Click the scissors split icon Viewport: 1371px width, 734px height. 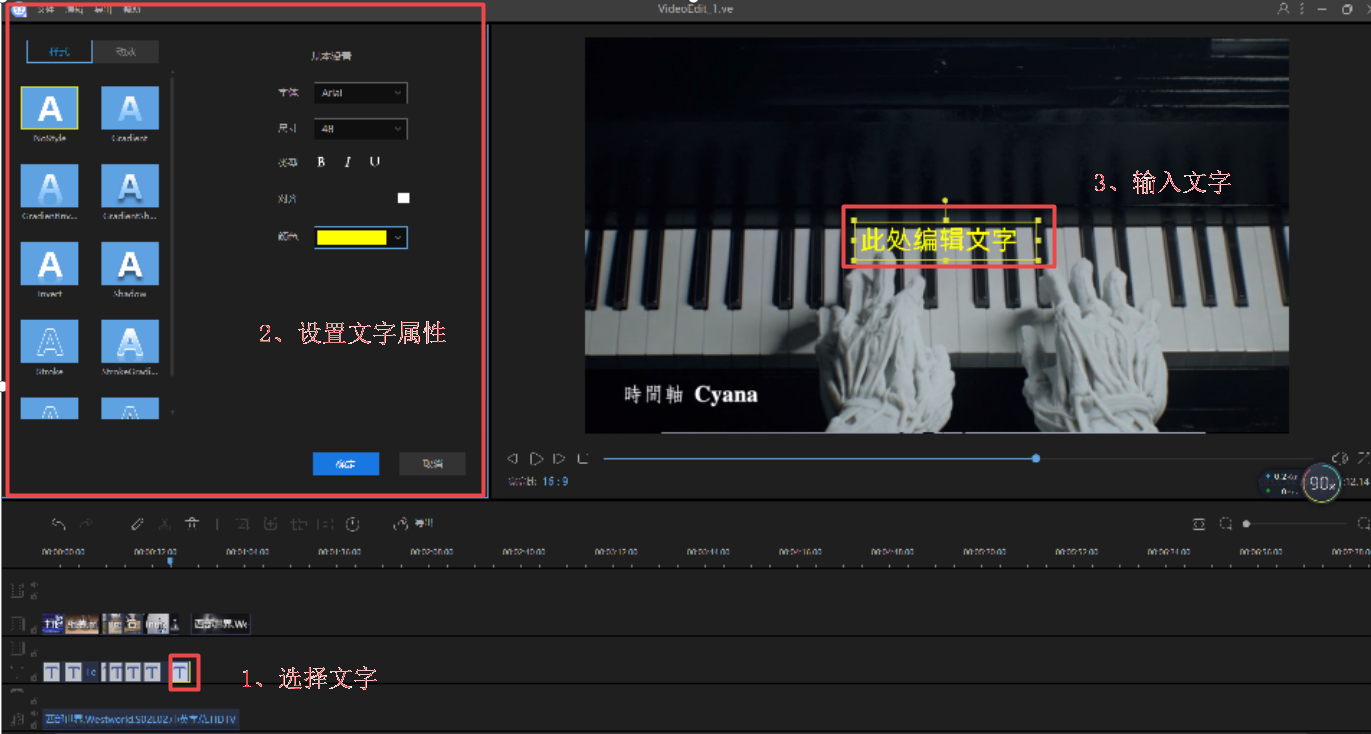165,524
